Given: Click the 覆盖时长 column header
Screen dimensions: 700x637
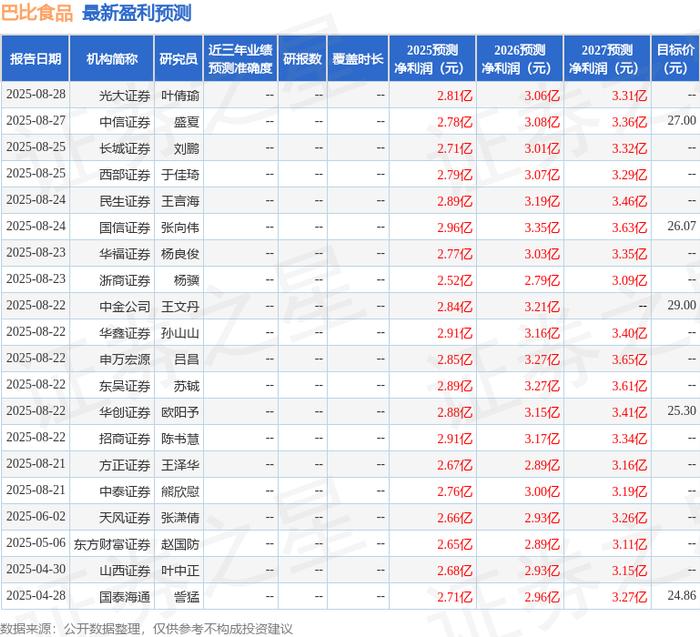Looking at the screenshot, I should 358,58.
